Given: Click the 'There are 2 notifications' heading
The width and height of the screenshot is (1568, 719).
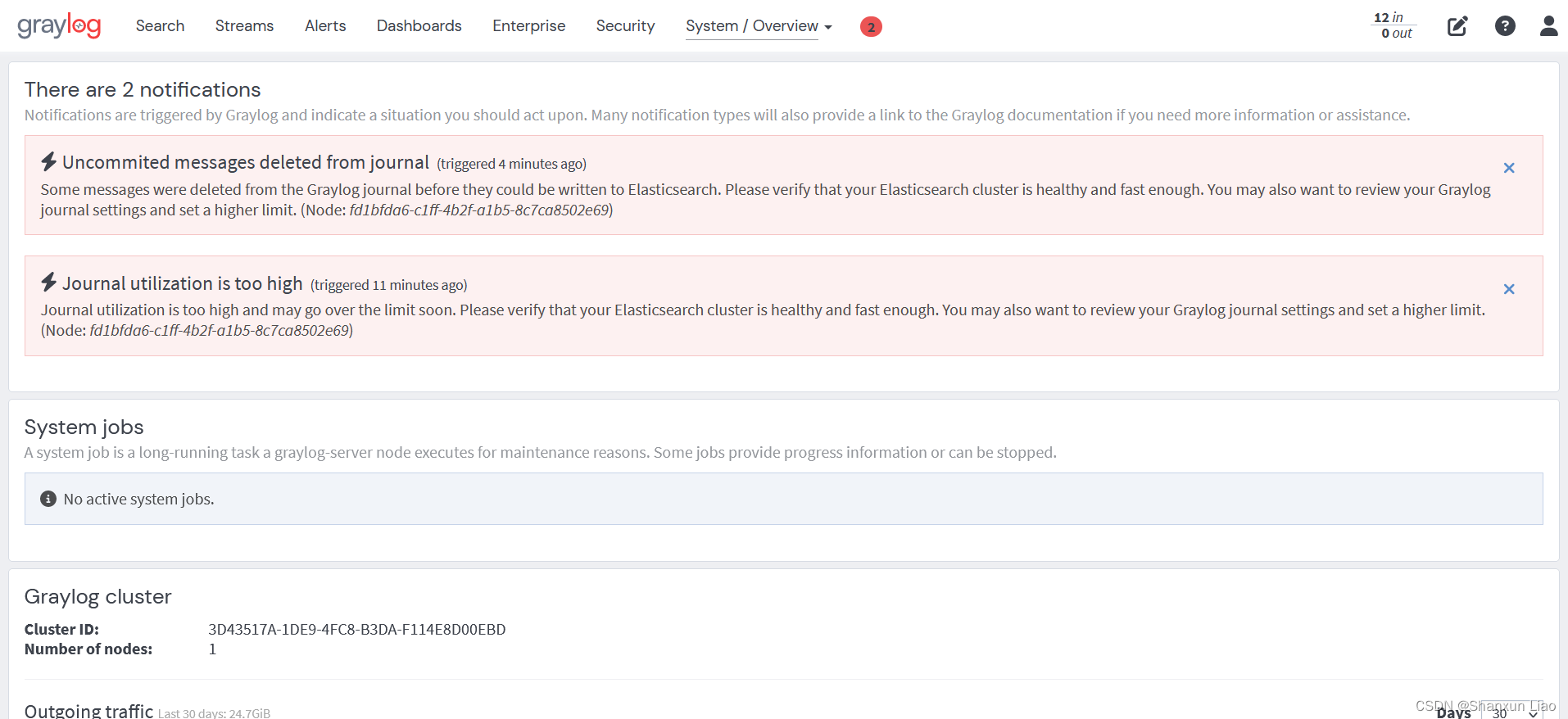Looking at the screenshot, I should point(143,89).
